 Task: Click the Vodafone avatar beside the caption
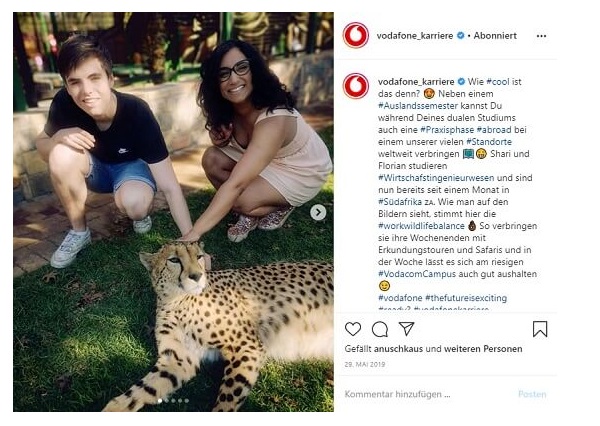(x=356, y=86)
